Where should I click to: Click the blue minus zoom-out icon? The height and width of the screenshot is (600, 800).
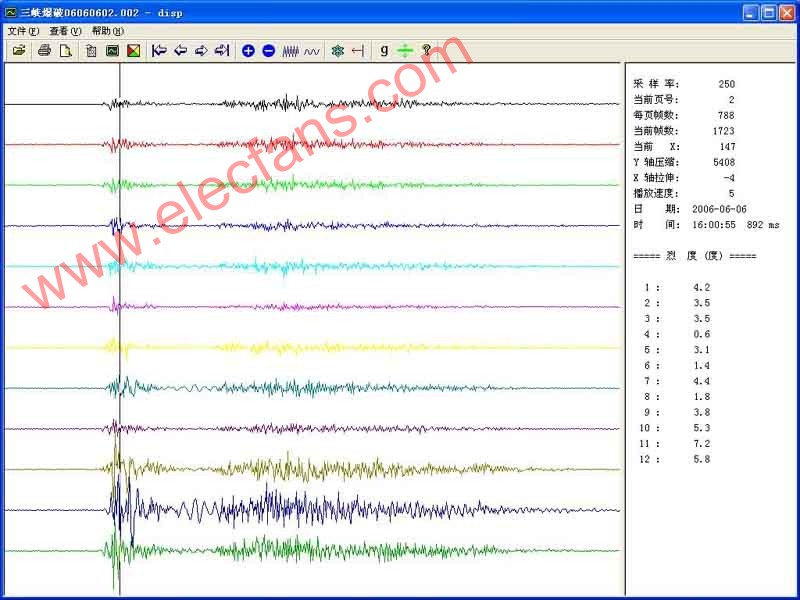point(268,50)
